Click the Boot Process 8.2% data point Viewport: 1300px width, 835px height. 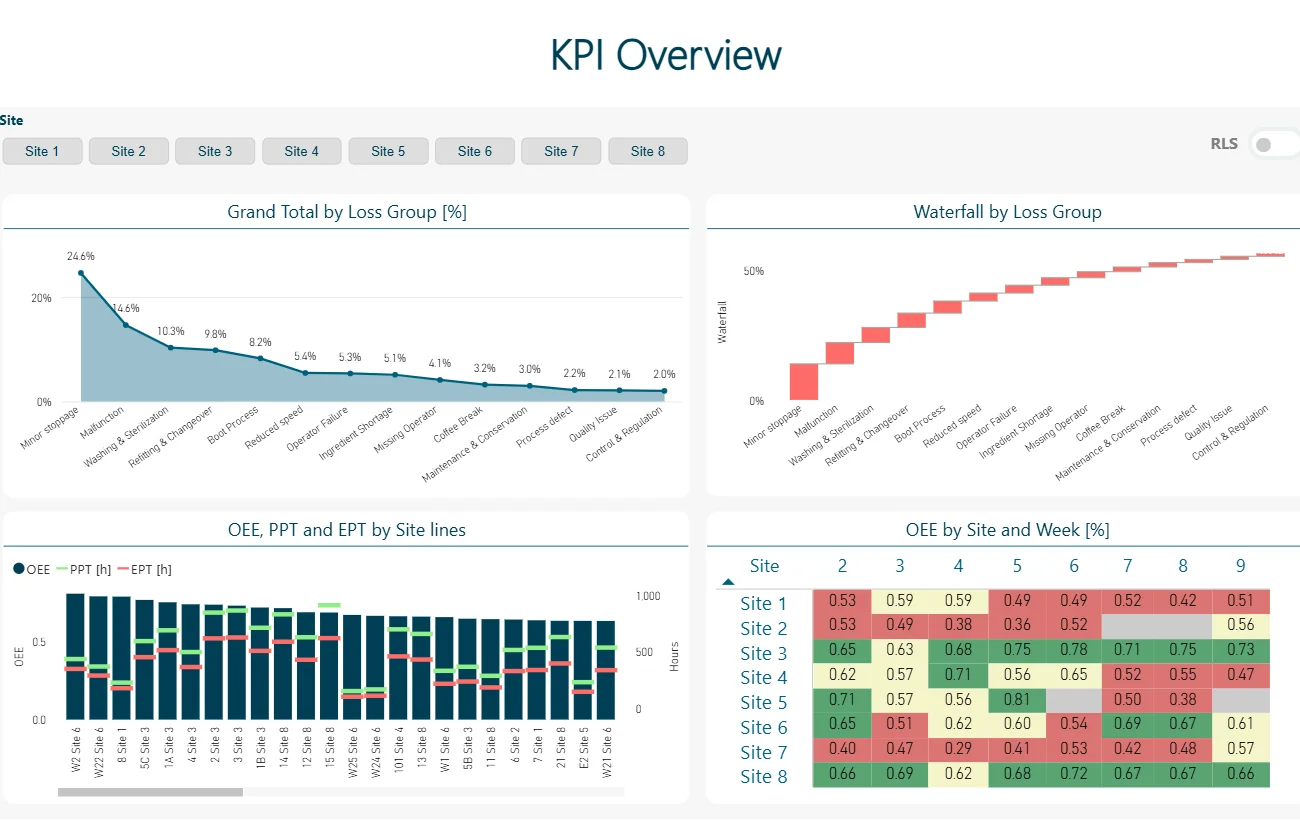(261, 358)
